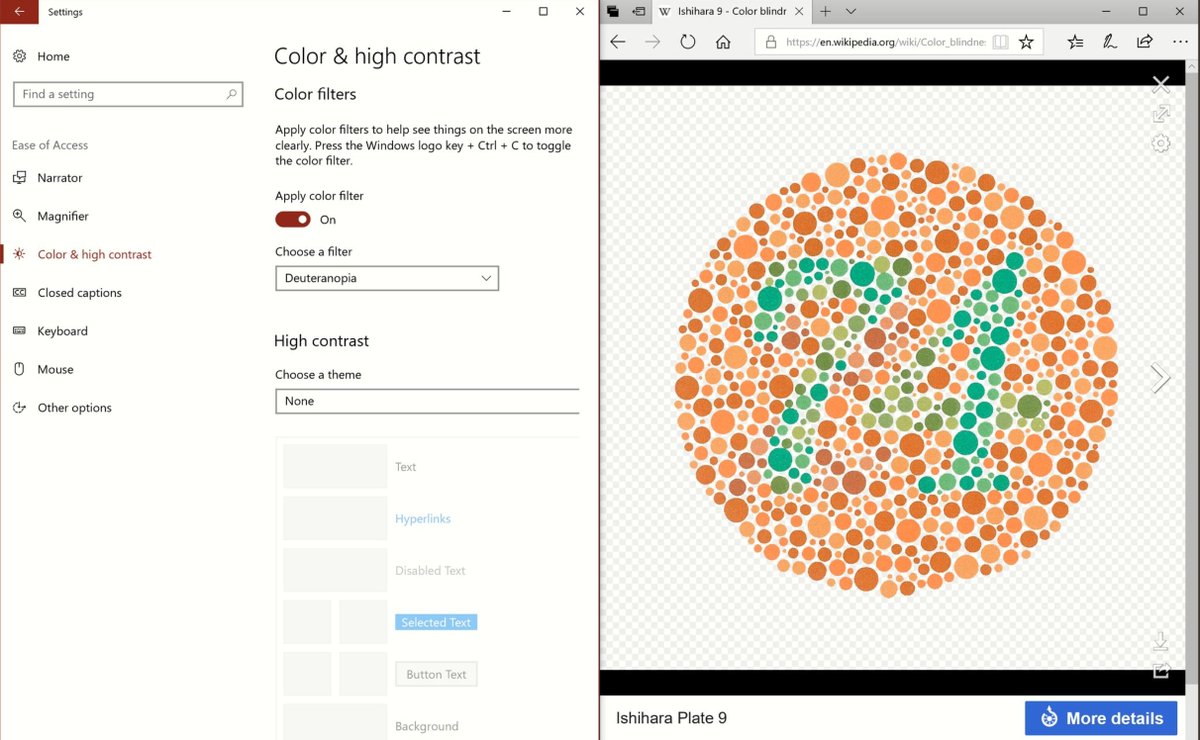
Task: Go back in Edge browser
Action: [x=618, y=42]
